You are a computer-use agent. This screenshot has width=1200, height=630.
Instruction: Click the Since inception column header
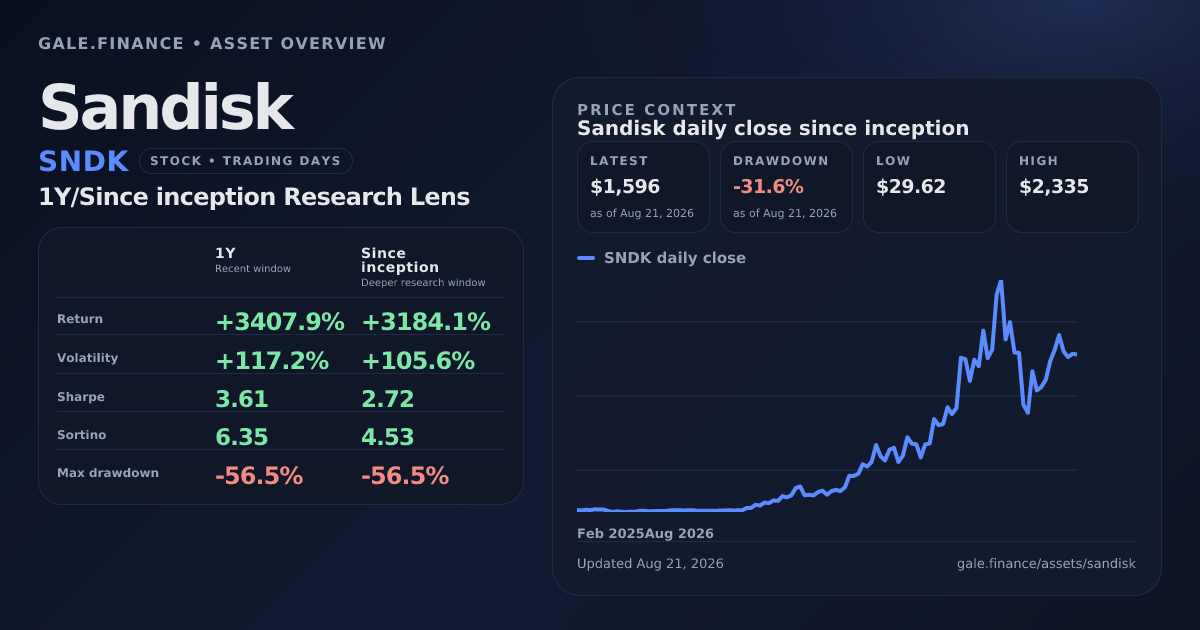tap(423, 267)
